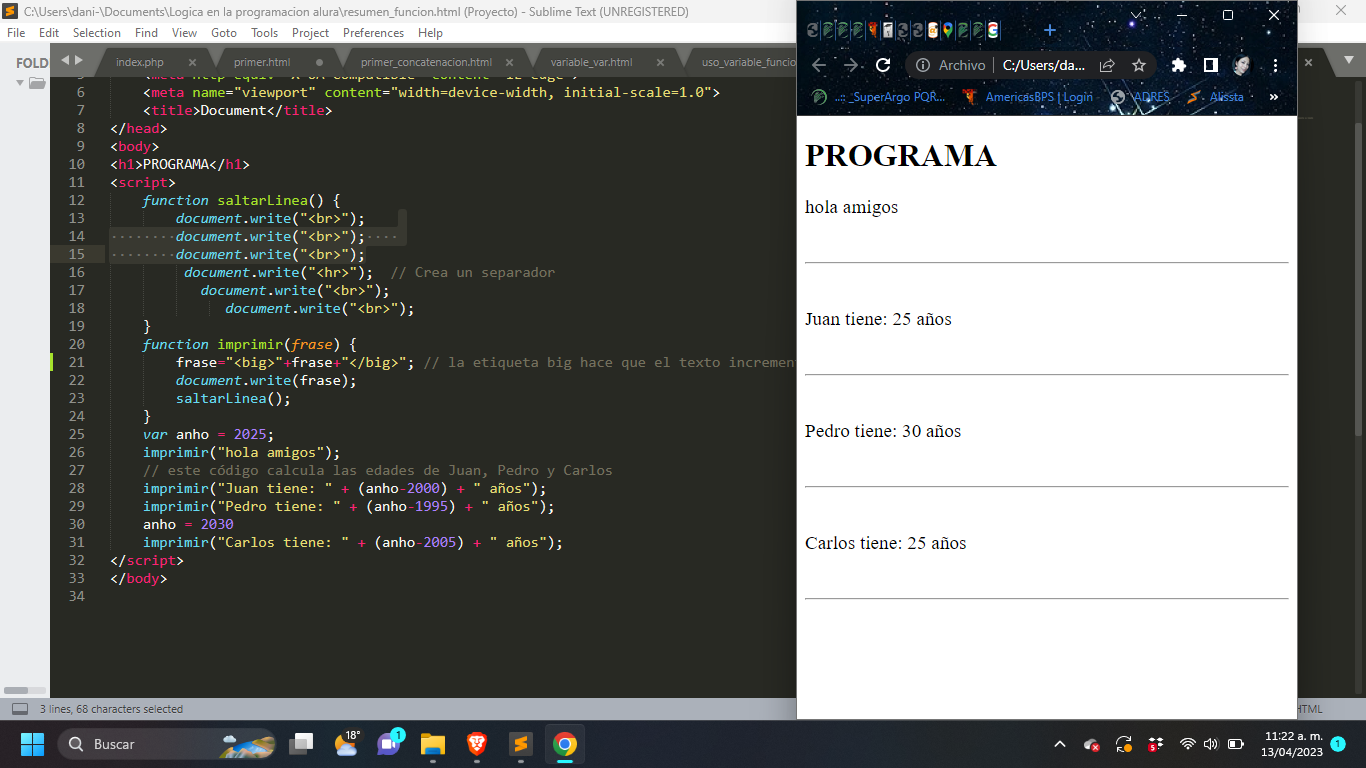The width and height of the screenshot is (1366, 768).
Task: Switch to the Google Maps tab in Chrome
Action: [x=947, y=30]
